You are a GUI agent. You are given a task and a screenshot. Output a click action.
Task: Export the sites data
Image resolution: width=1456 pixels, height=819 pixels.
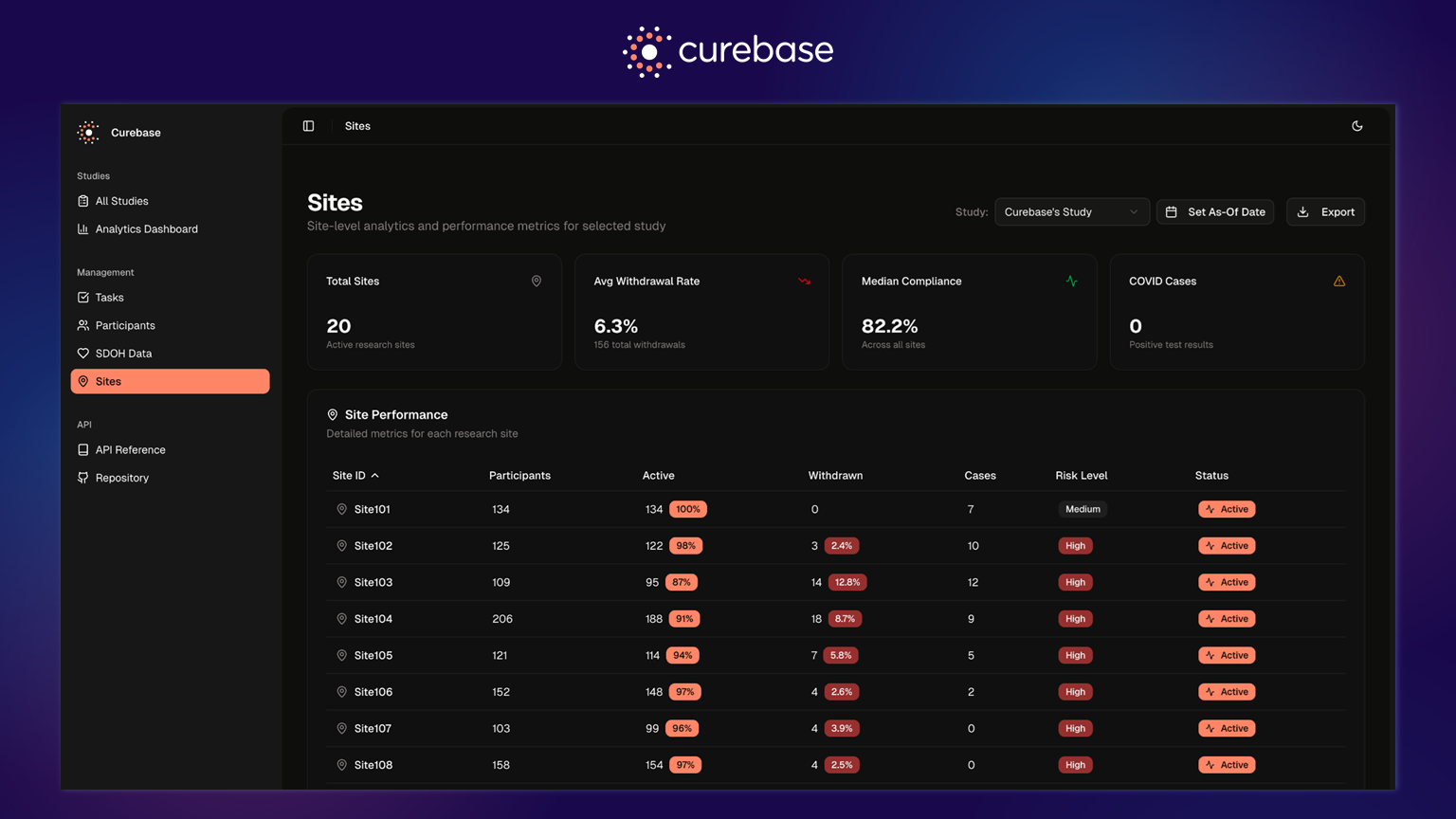(1325, 212)
